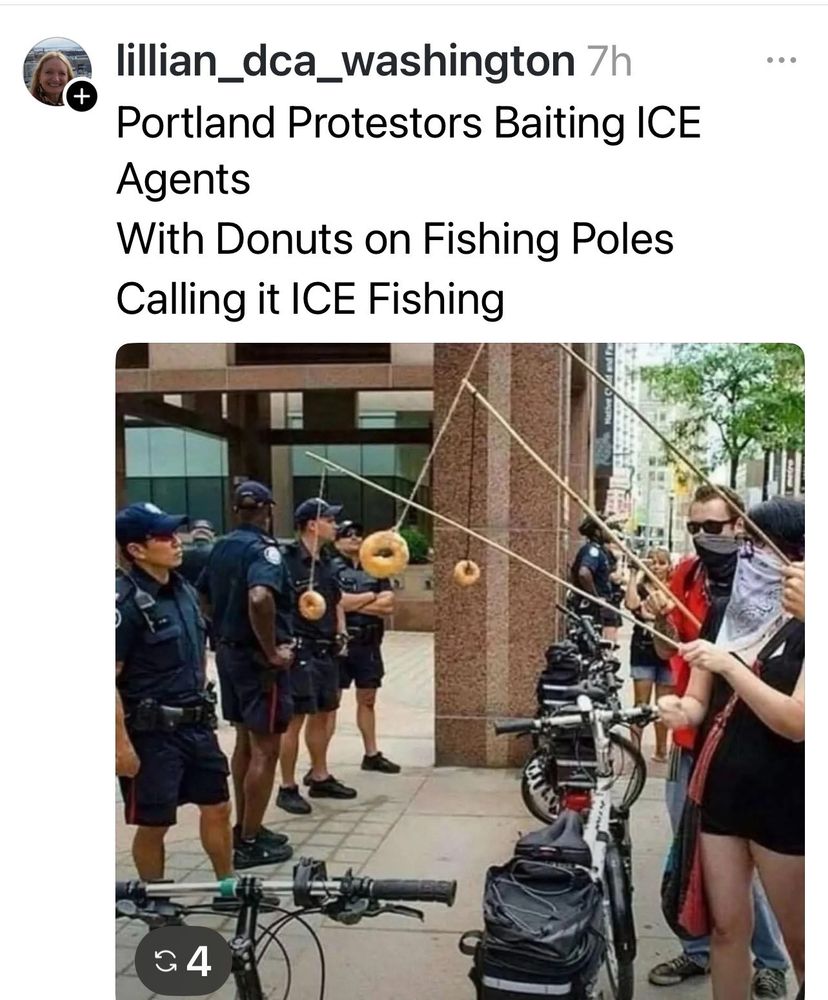This screenshot has width=828, height=1000.
Task: Open the attached protest photo
Action: [x=460, y=671]
